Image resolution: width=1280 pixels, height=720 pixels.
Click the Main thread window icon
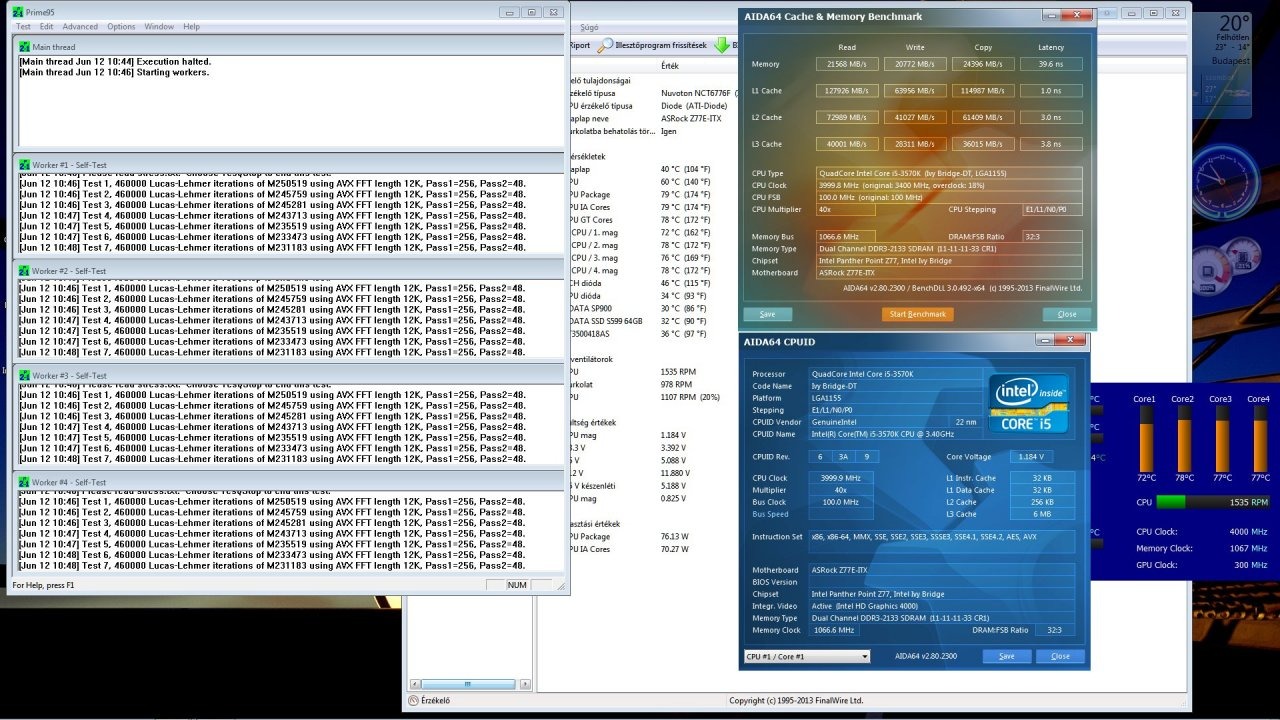(24, 47)
